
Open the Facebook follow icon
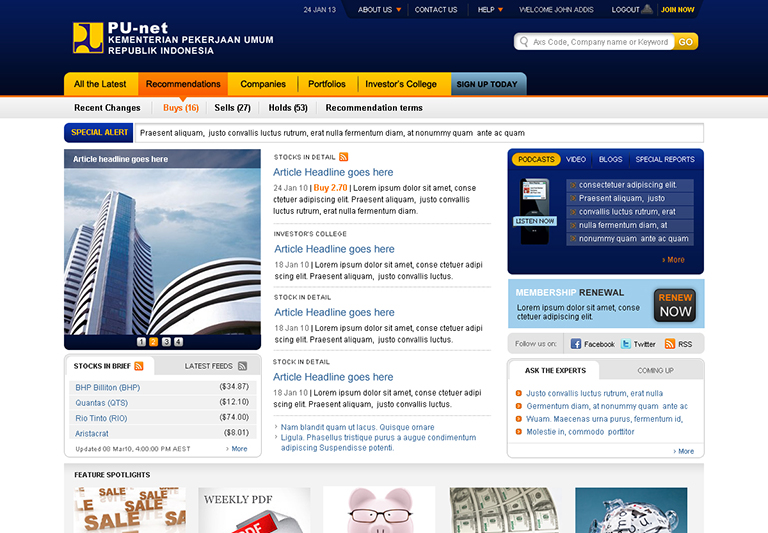pos(576,344)
